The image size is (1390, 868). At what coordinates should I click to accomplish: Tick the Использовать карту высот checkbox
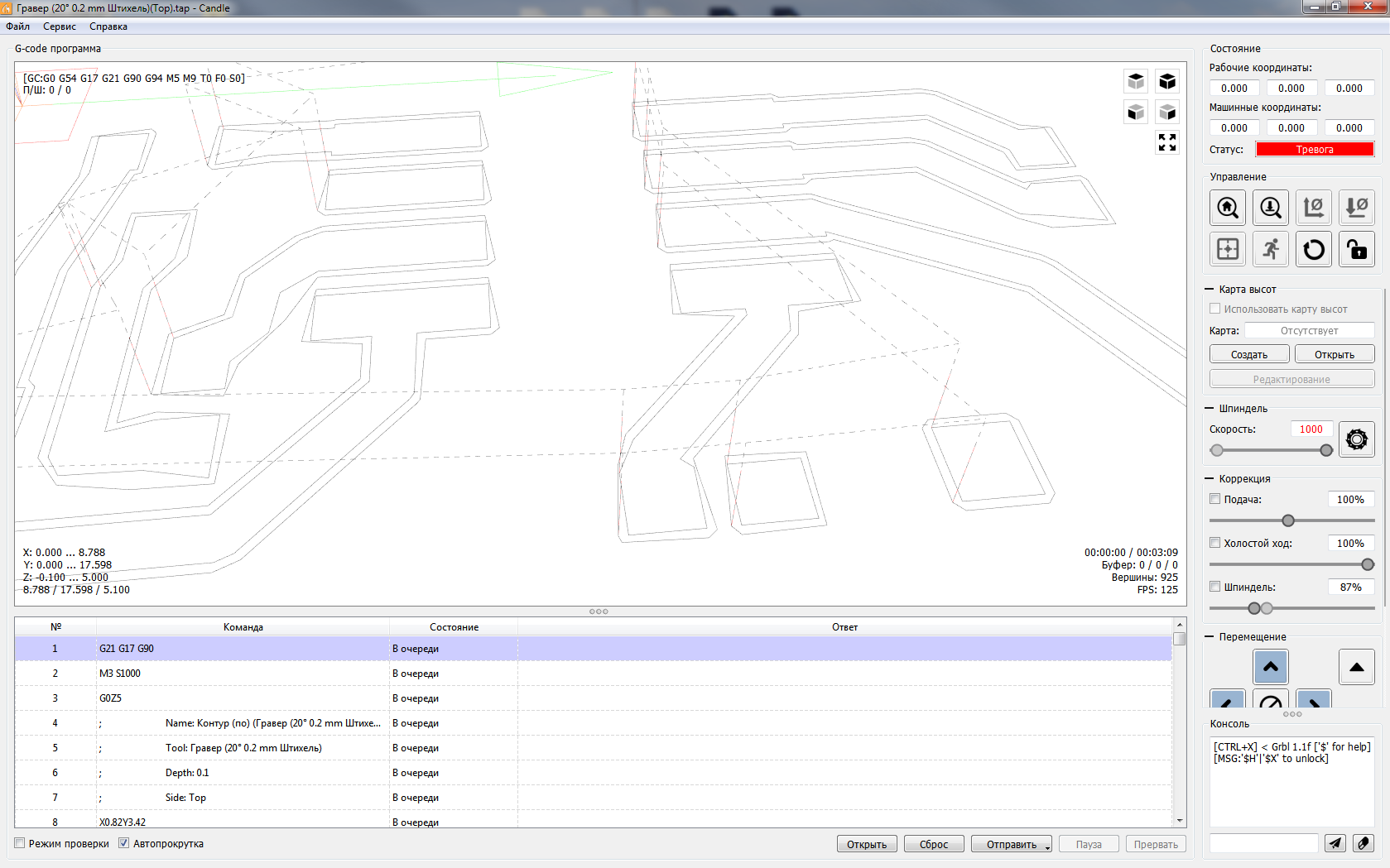1215,309
